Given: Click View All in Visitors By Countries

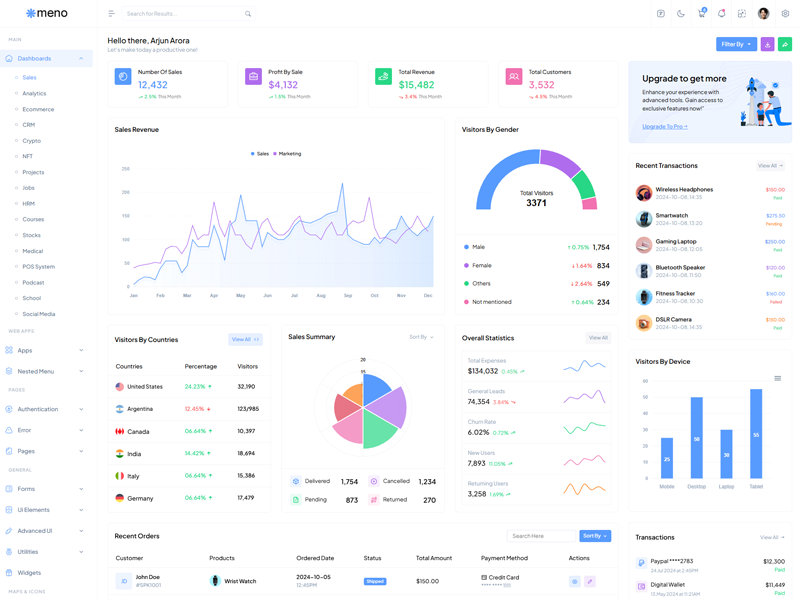Looking at the screenshot, I should click(245, 339).
